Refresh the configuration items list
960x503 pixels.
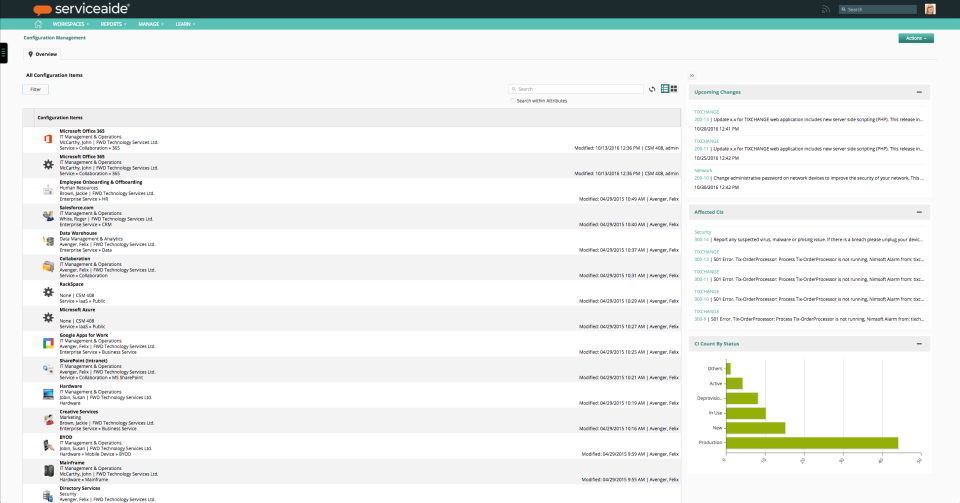pos(652,89)
